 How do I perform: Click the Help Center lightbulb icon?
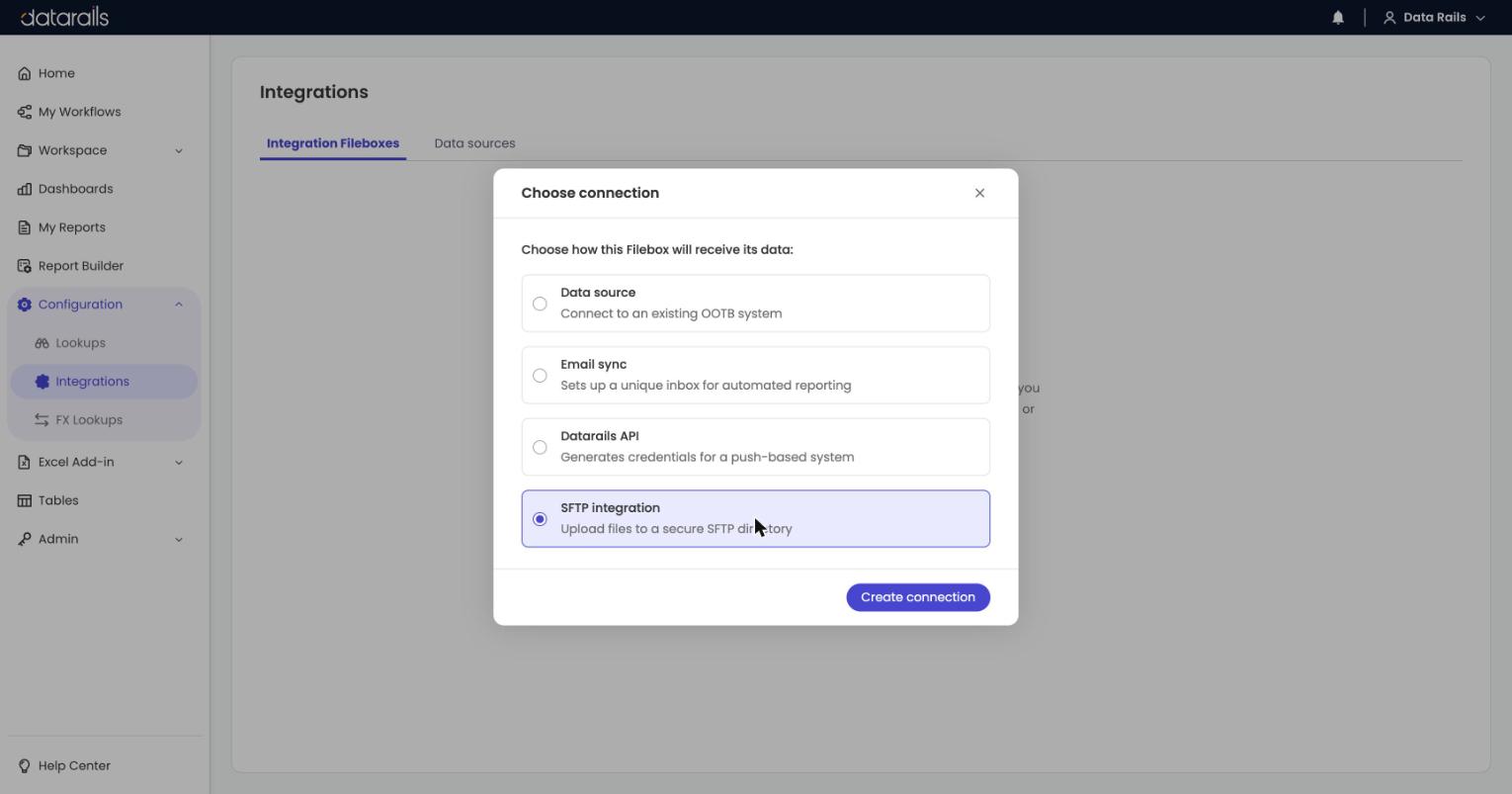click(x=25, y=766)
